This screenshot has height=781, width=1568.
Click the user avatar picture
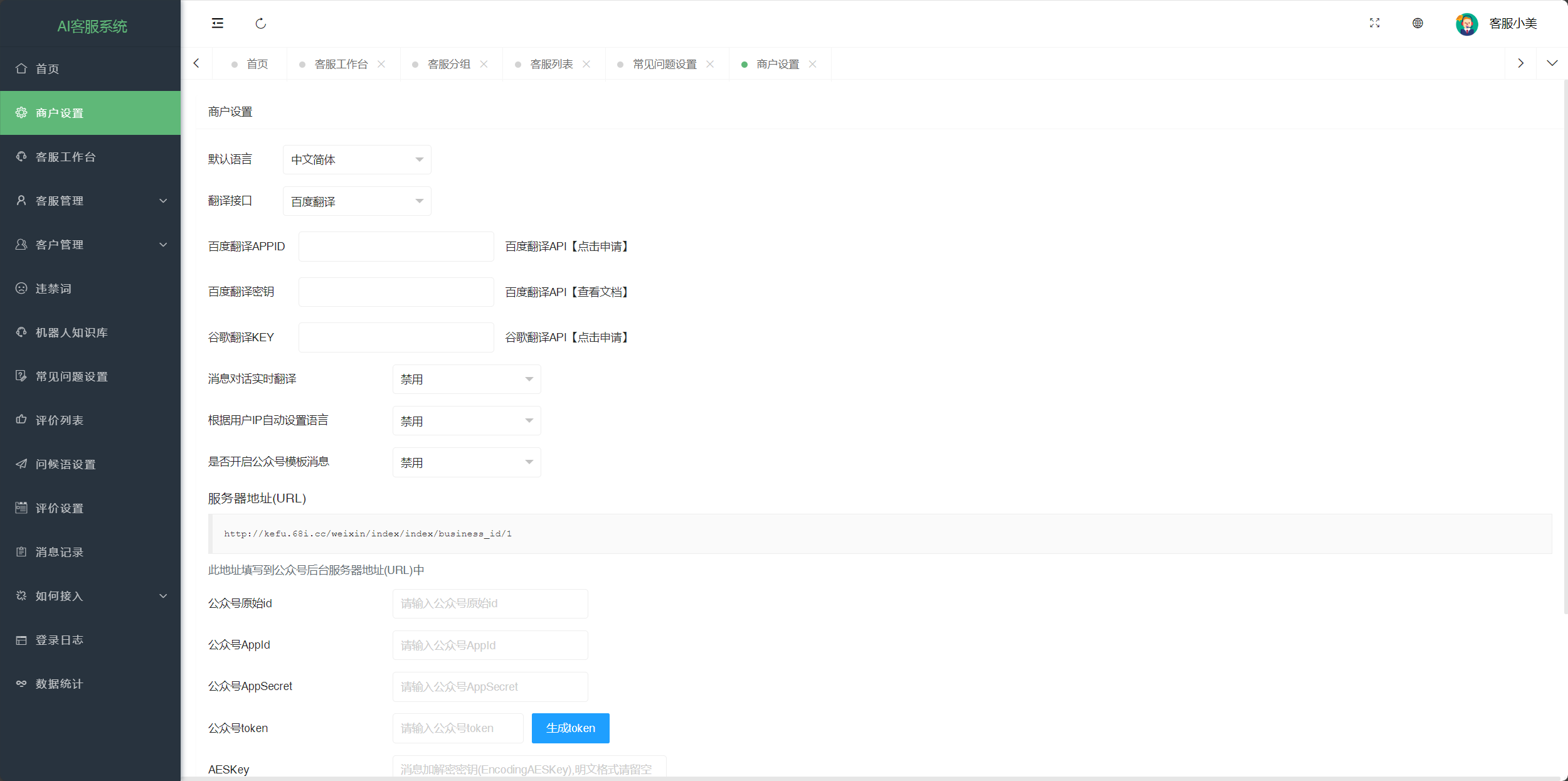[x=1466, y=24]
